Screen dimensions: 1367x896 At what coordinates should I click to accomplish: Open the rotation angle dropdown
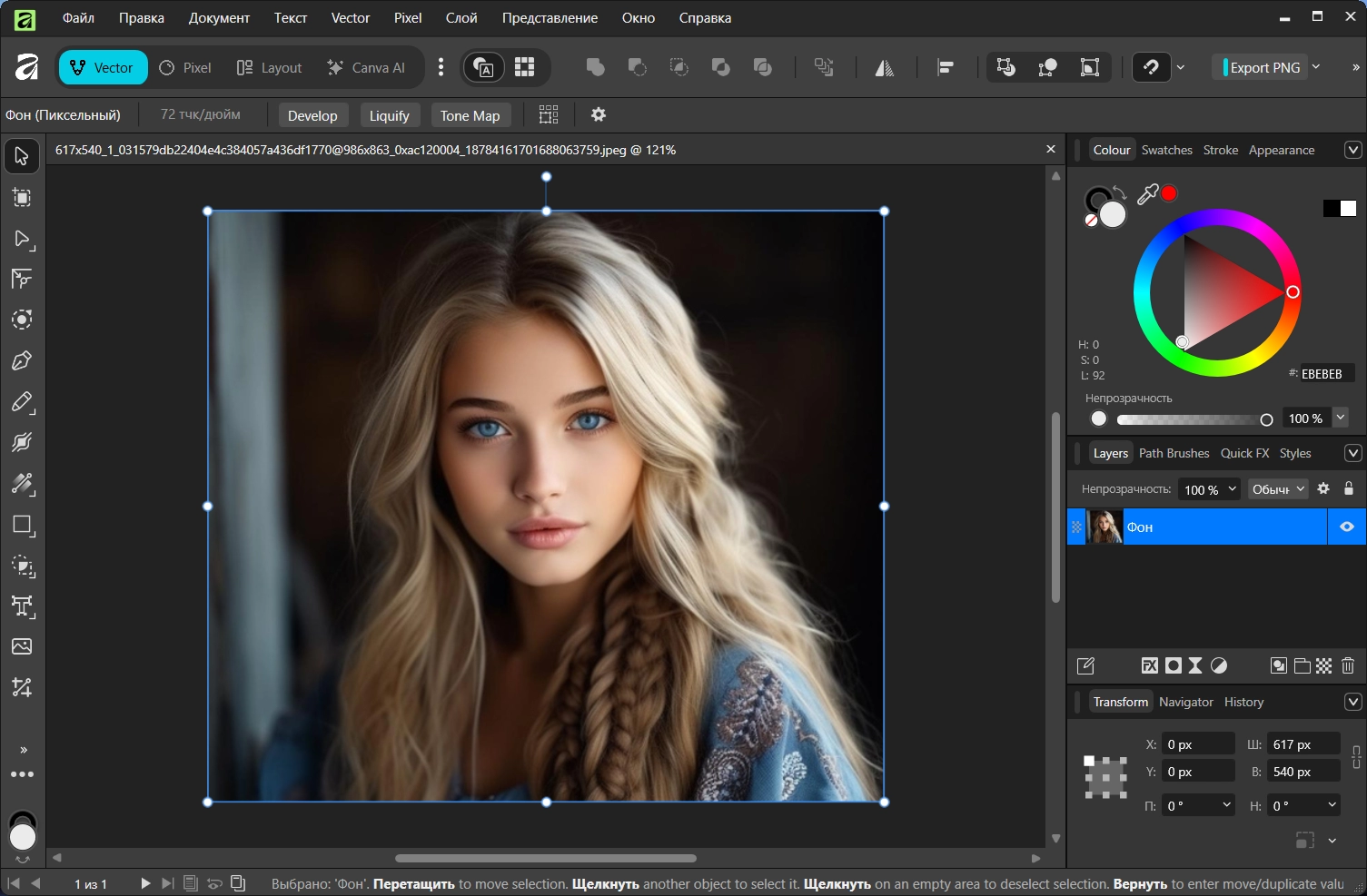[x=1227, y=805]
